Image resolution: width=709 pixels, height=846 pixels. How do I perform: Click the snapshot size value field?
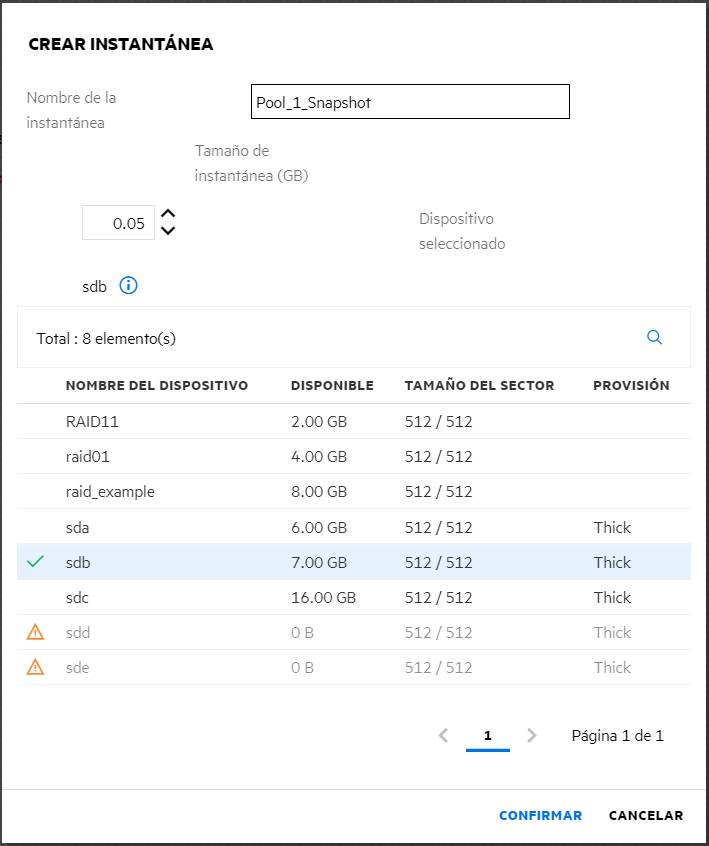[x=118, y=223]
